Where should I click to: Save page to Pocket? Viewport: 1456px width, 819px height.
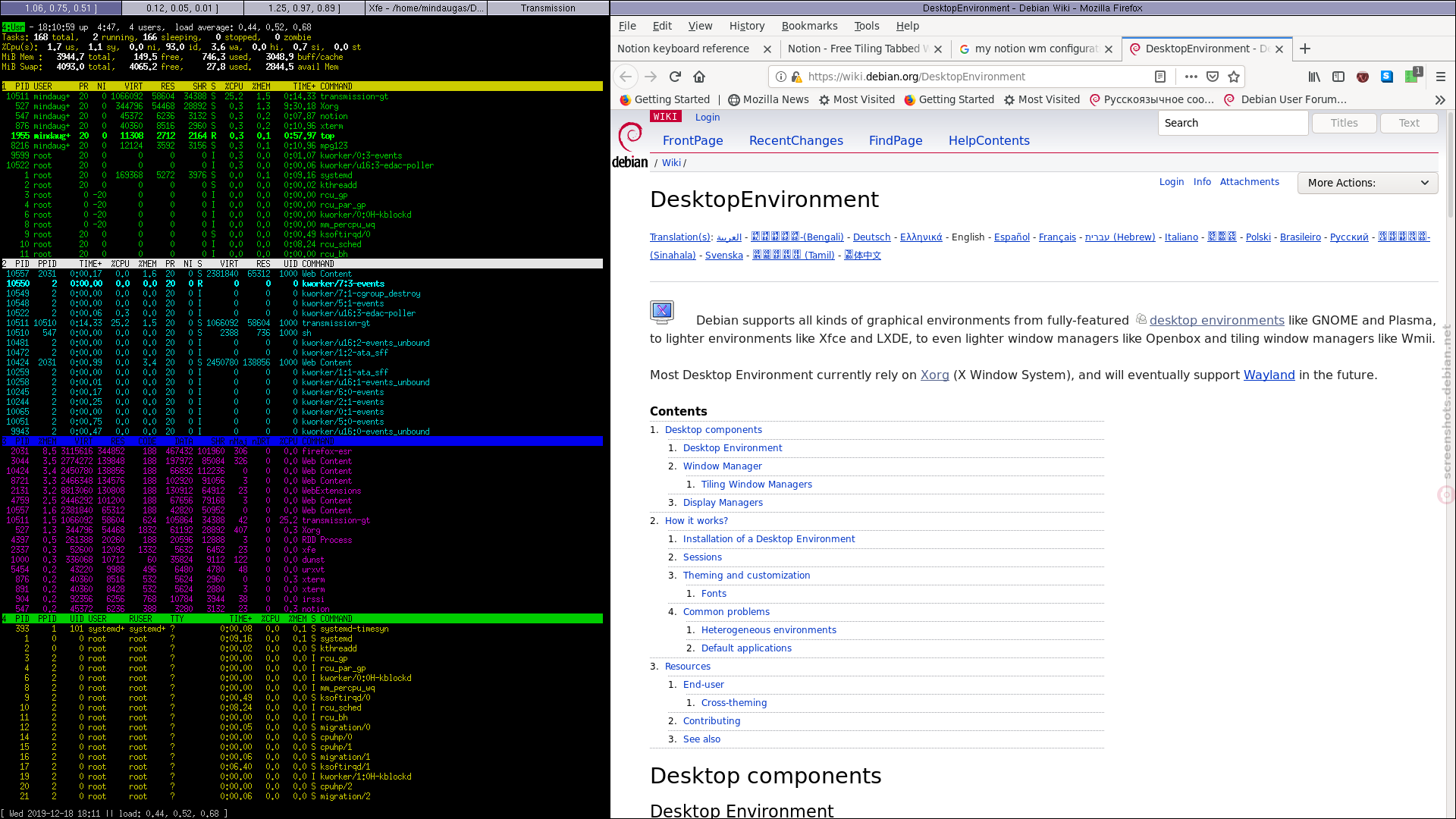point(1213,77)
